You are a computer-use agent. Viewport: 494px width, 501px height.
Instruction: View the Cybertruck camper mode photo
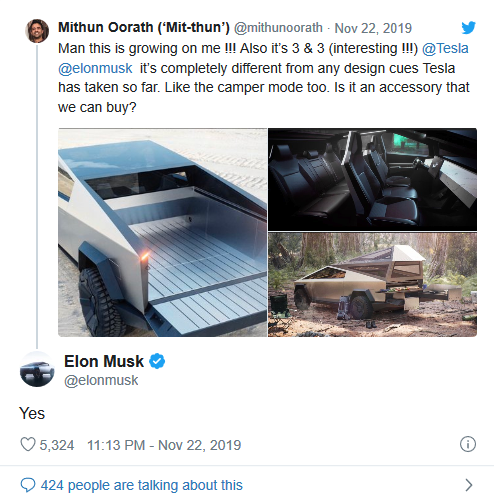[x=372, y=285]
